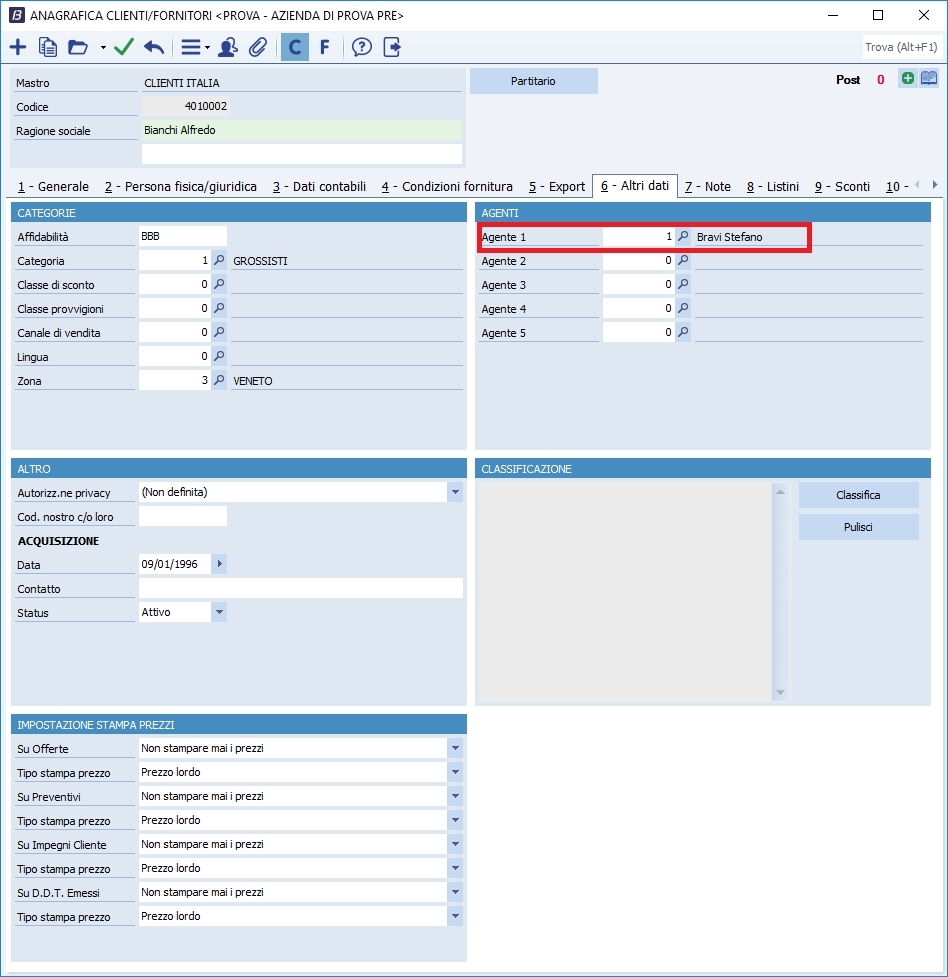Image resolution: width=948 pixels, height=977 pixels.
Task: Click the Classificazione scrollbar down arrow
Action: [780, 692]
